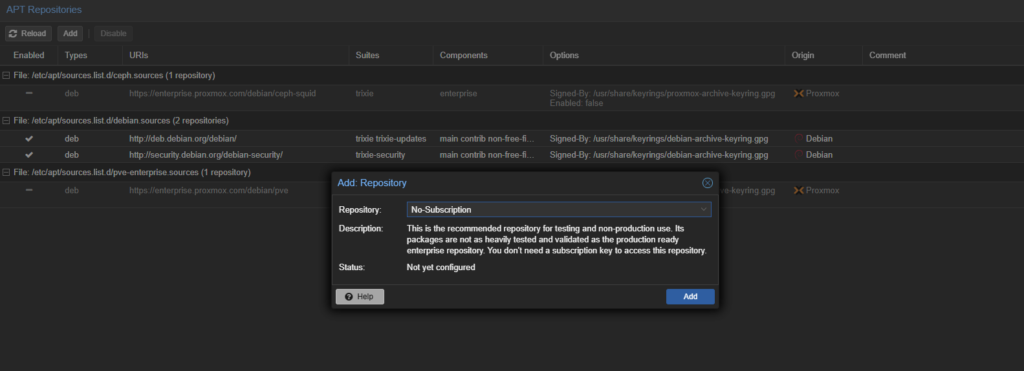Click the 'Not yet configured' status text
Image resolution: width=1024 pixels, height=371 pixels.
tap(441, 267)
